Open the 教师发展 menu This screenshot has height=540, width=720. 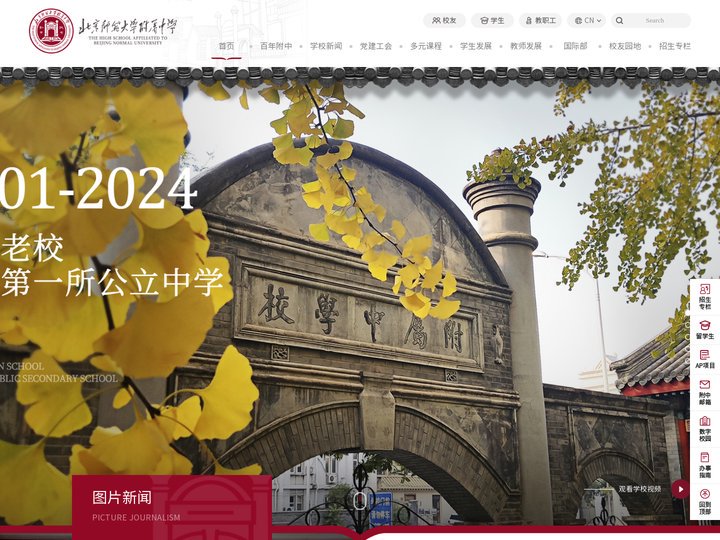pos(526,46)
